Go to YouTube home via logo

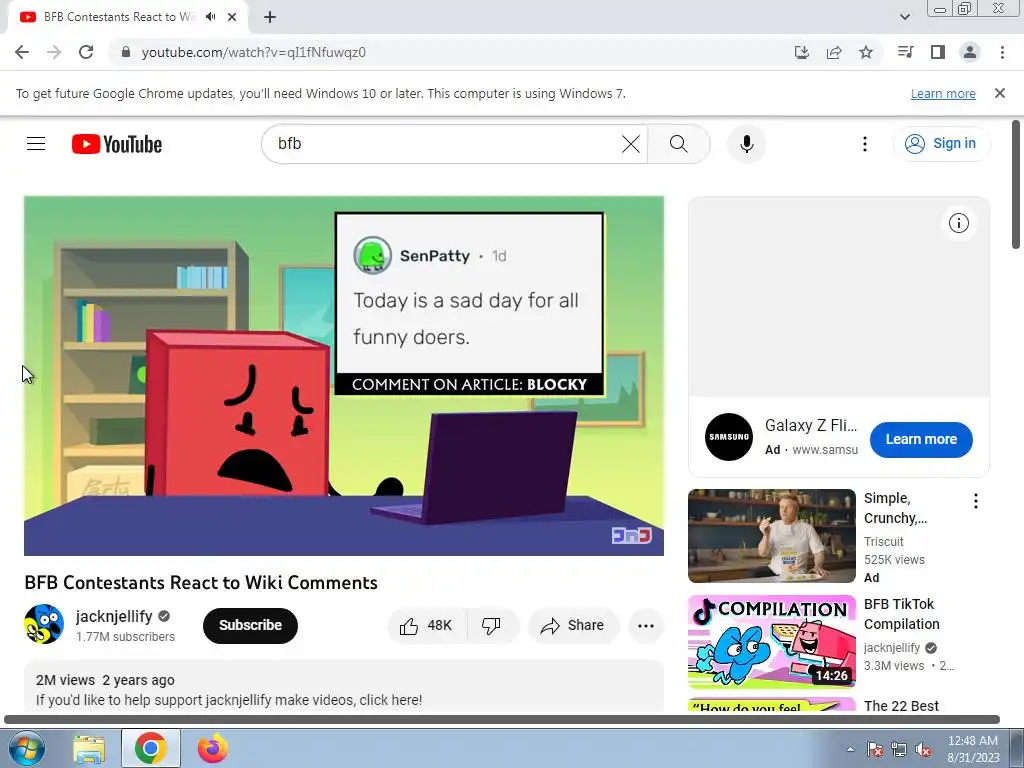116,144
